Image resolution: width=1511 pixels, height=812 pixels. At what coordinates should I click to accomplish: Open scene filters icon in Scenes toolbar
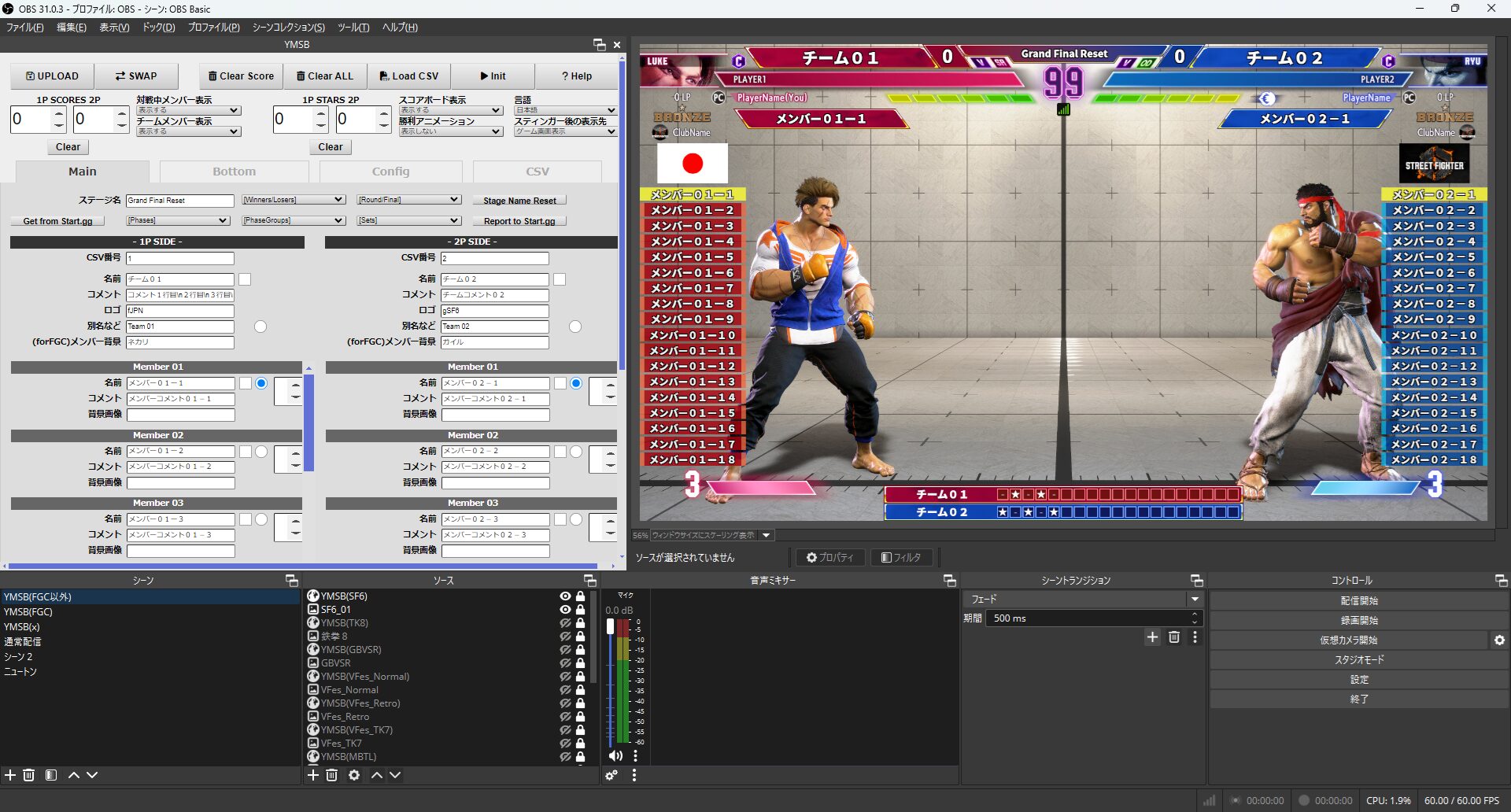(51, 775)
